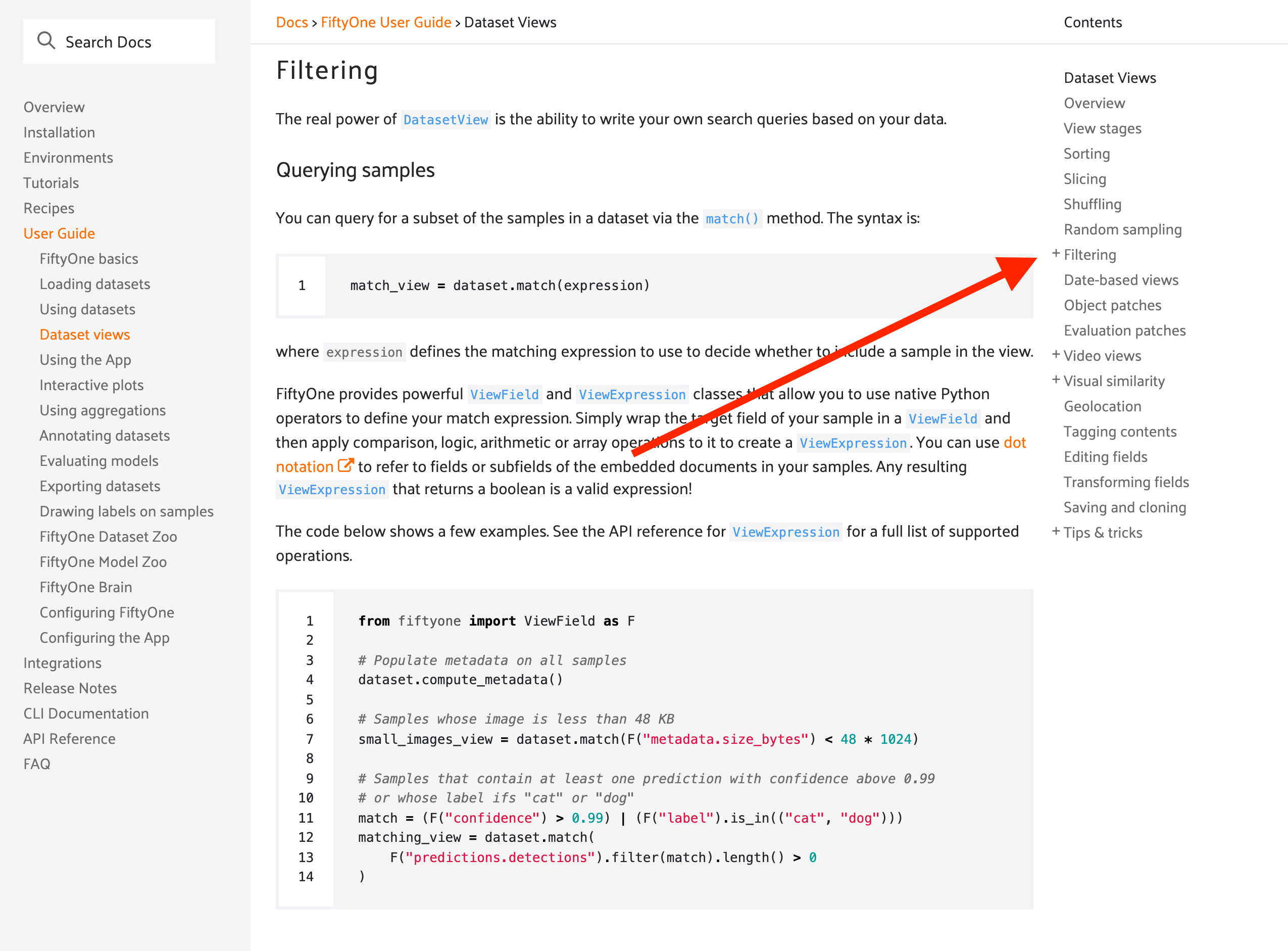The width and height of the screenshot is (1288, 951).
Task: Jump to Random sampling in Contents
Action: [1122, 230]
